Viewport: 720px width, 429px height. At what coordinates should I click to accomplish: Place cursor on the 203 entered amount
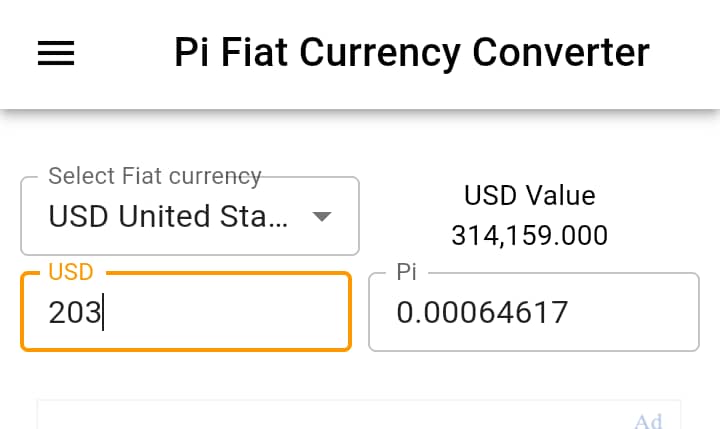pos(75,313)
